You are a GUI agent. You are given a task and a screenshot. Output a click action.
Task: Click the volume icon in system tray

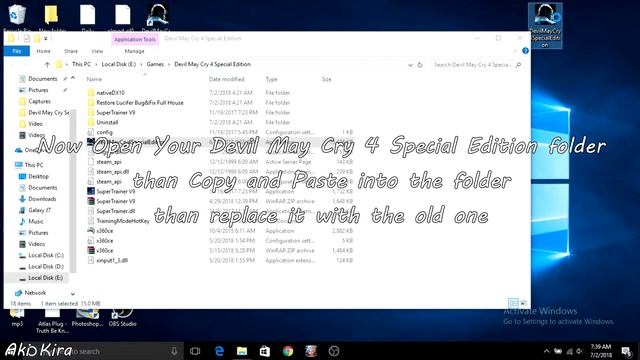(x=579, y=351)
